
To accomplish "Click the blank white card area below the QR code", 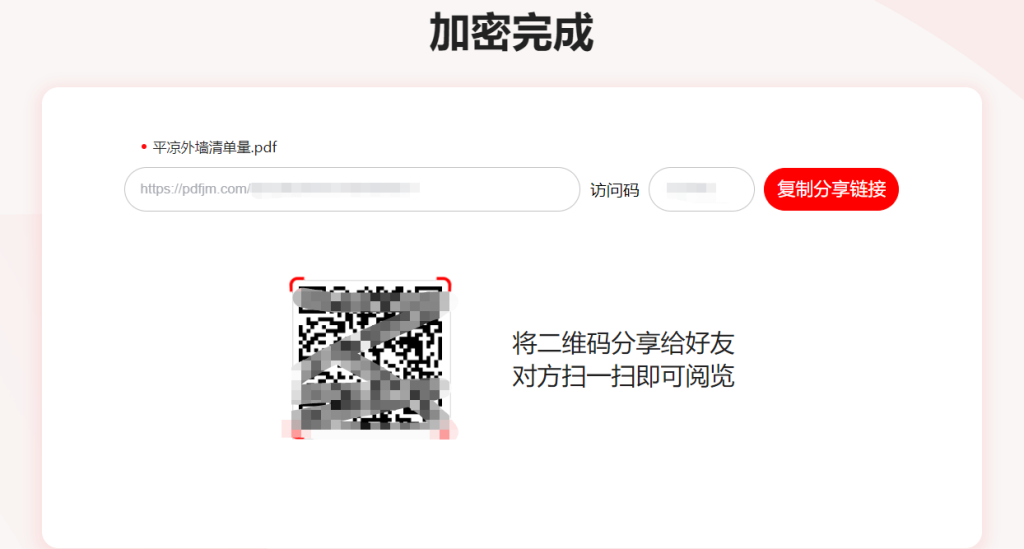I will (511, 493).
